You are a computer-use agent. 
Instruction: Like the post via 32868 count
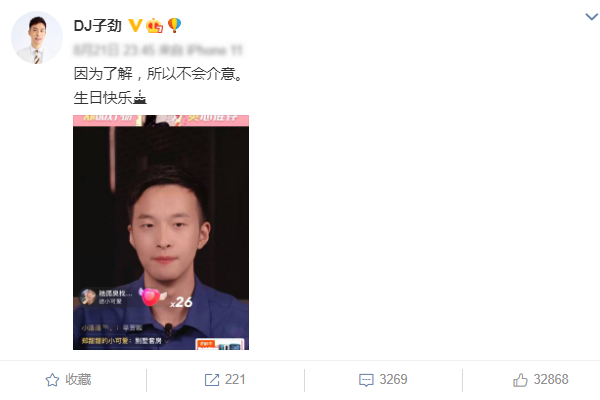[x=551, y=379]
